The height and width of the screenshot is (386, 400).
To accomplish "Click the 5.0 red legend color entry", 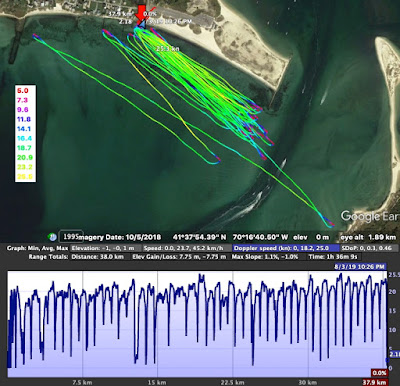I will [23, 91].
